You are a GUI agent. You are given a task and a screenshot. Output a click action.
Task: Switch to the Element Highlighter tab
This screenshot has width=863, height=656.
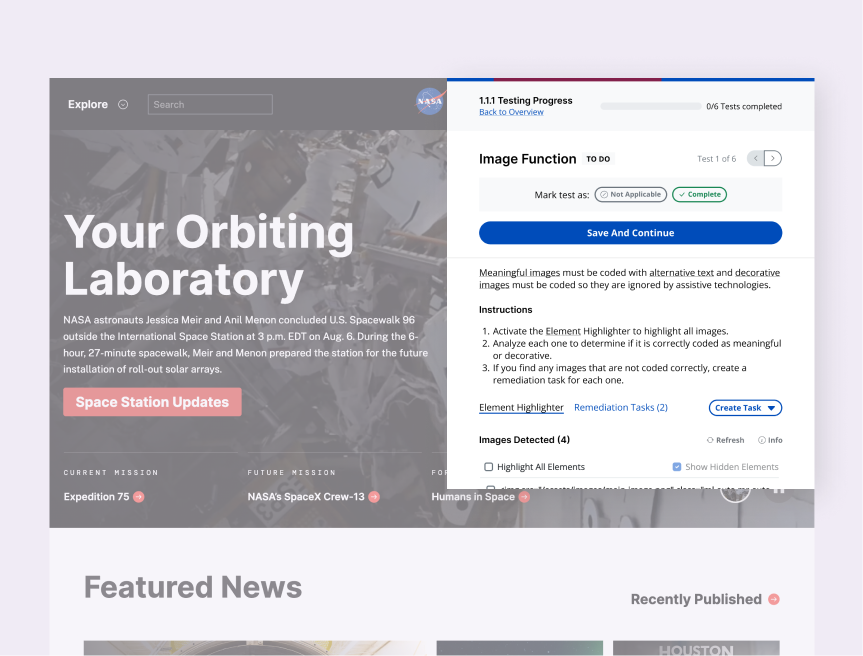pos(521,407)
